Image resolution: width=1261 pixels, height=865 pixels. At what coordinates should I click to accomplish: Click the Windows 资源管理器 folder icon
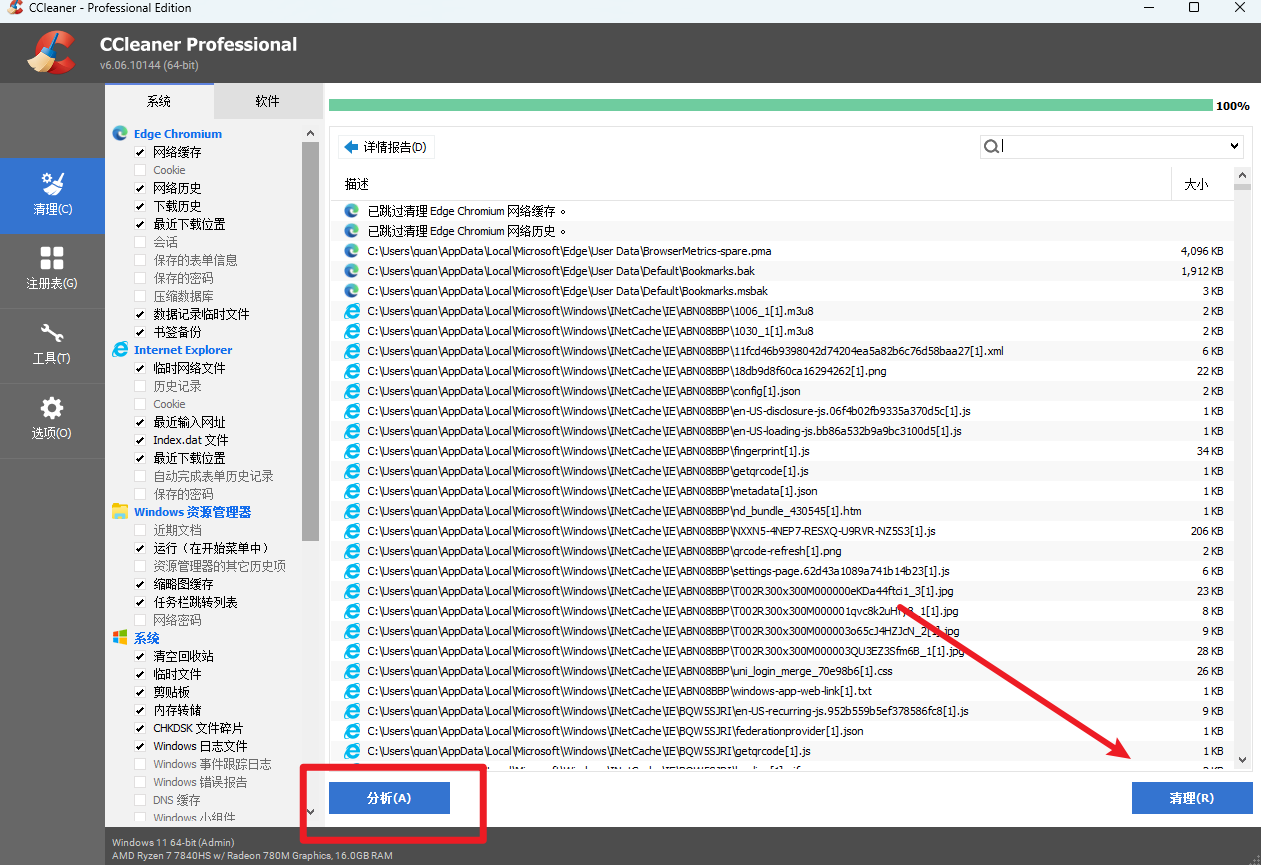click(120, 511)
